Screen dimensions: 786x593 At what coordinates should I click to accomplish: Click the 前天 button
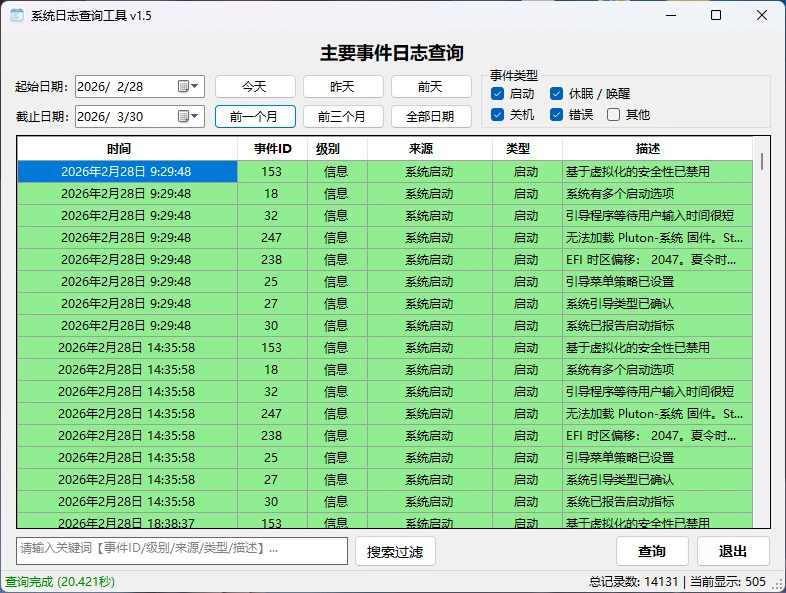431,86
